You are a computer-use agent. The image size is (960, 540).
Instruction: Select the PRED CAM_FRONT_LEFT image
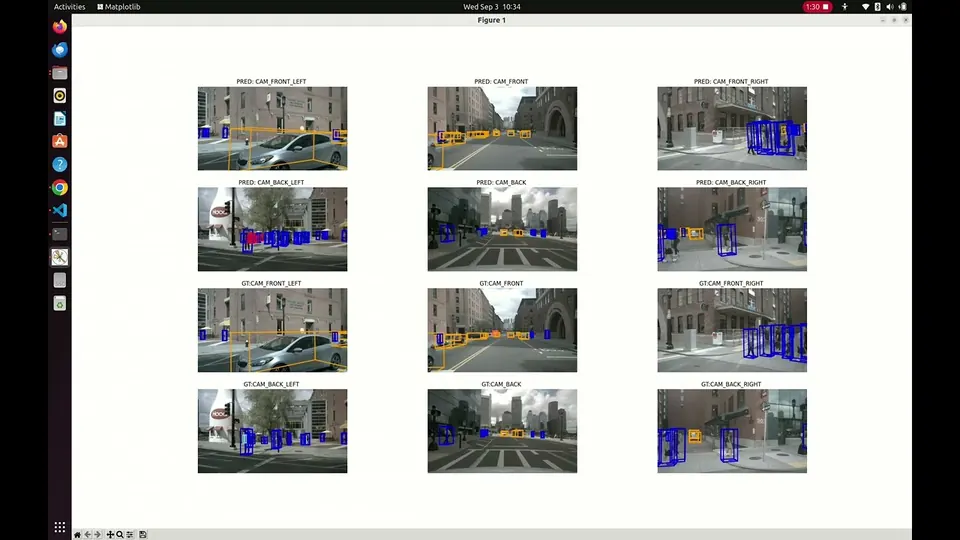click(x=272, y=128)
